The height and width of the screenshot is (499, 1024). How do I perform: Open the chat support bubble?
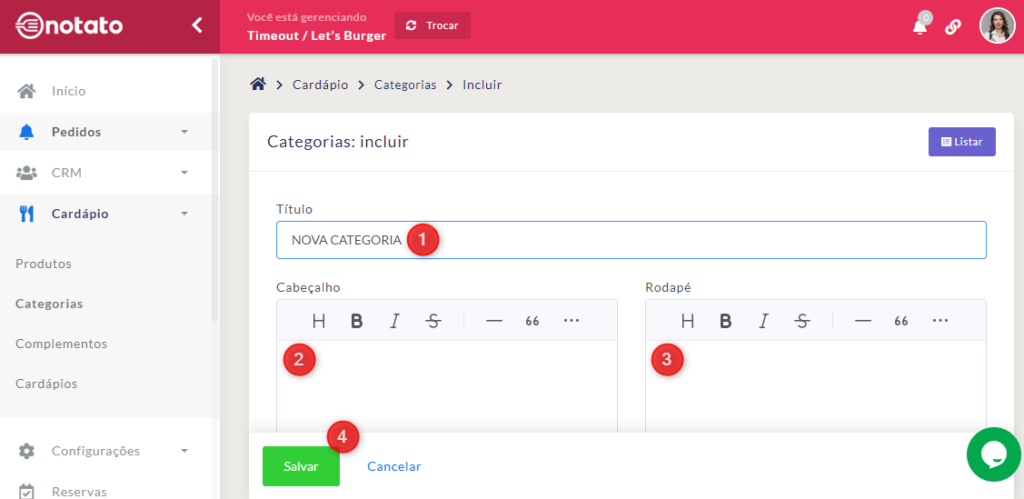tap(993, 455)
